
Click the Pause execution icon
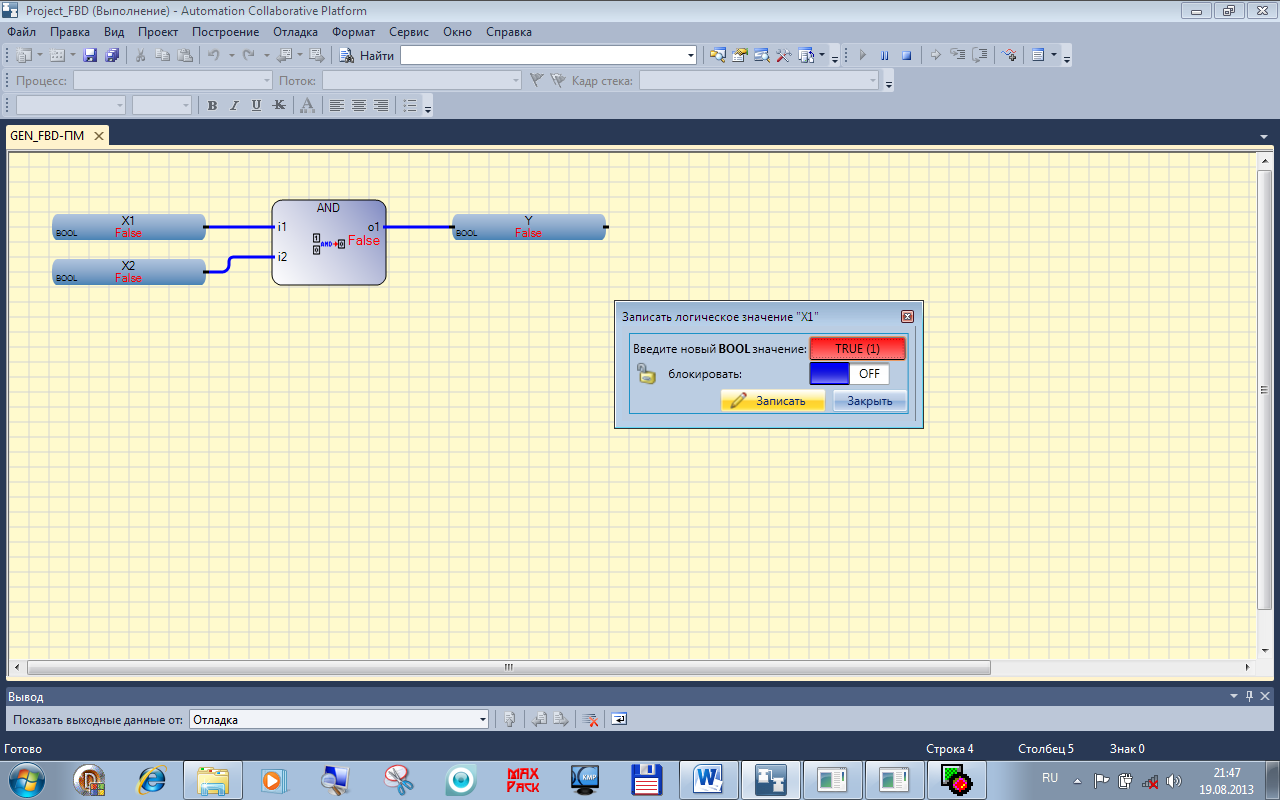tap(884, 55)
